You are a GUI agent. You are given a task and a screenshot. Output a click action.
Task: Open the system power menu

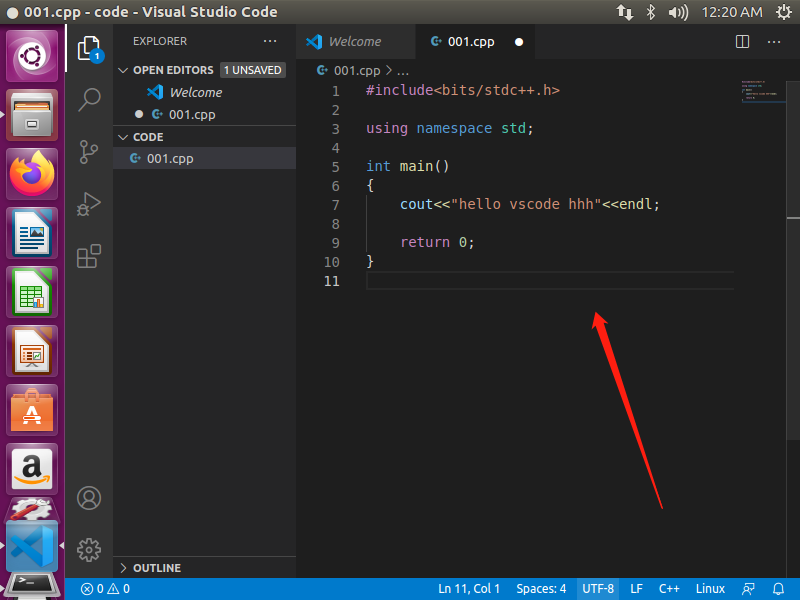point(784,12)
